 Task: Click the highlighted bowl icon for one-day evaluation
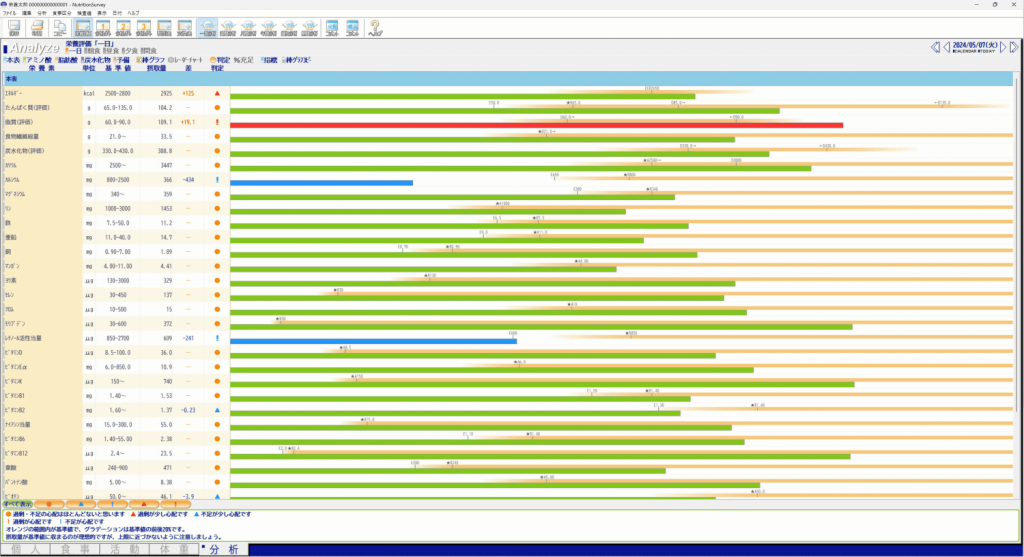click(x=208, y=27)
